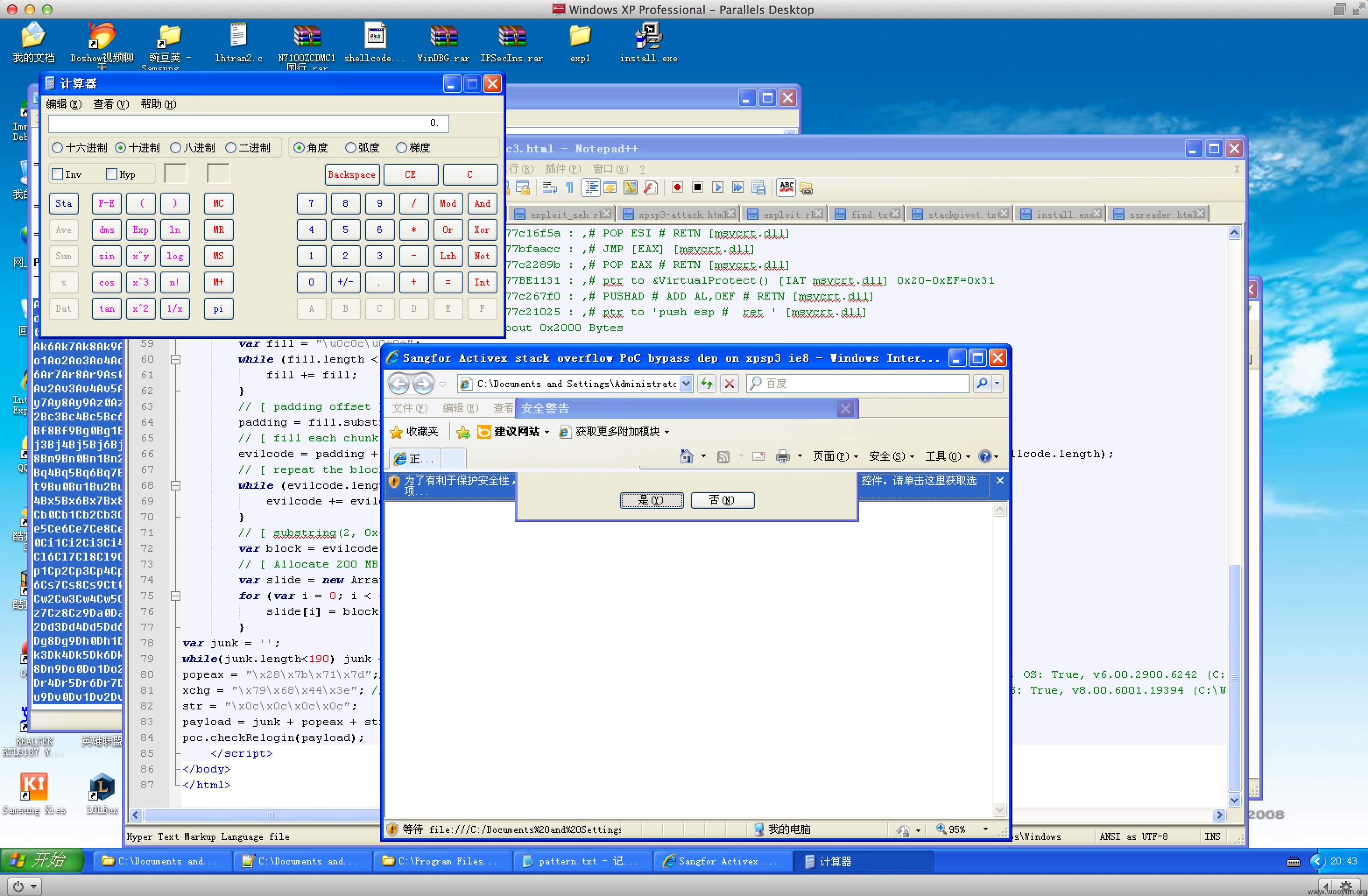The width and height of the screenshot is (1368, 896).
Task: Open calculator 编辑(E) edit menu
Action: 64,104
